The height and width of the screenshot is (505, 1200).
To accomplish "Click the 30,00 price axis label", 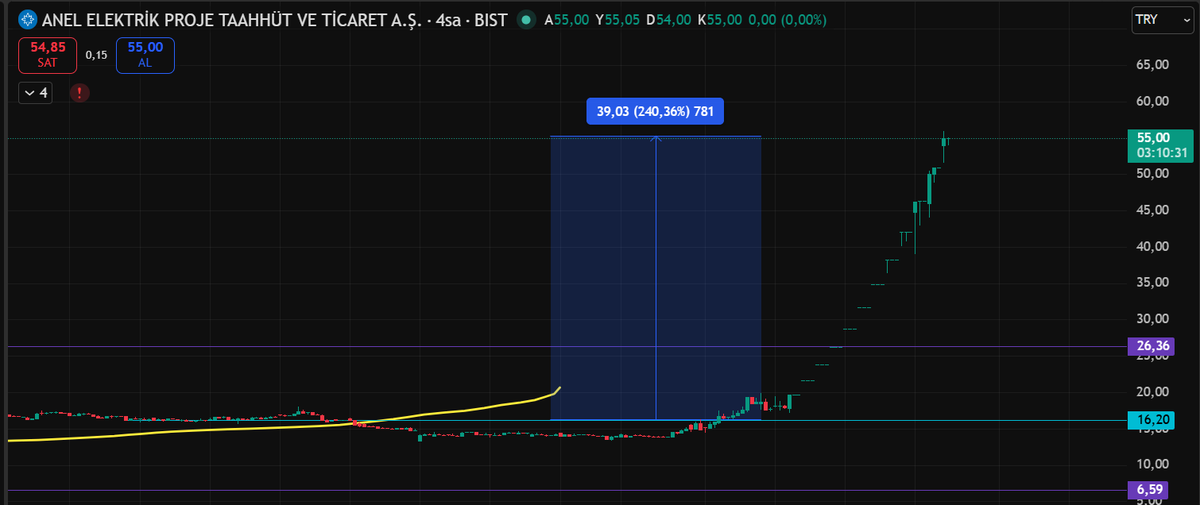I will [1152, 319].
